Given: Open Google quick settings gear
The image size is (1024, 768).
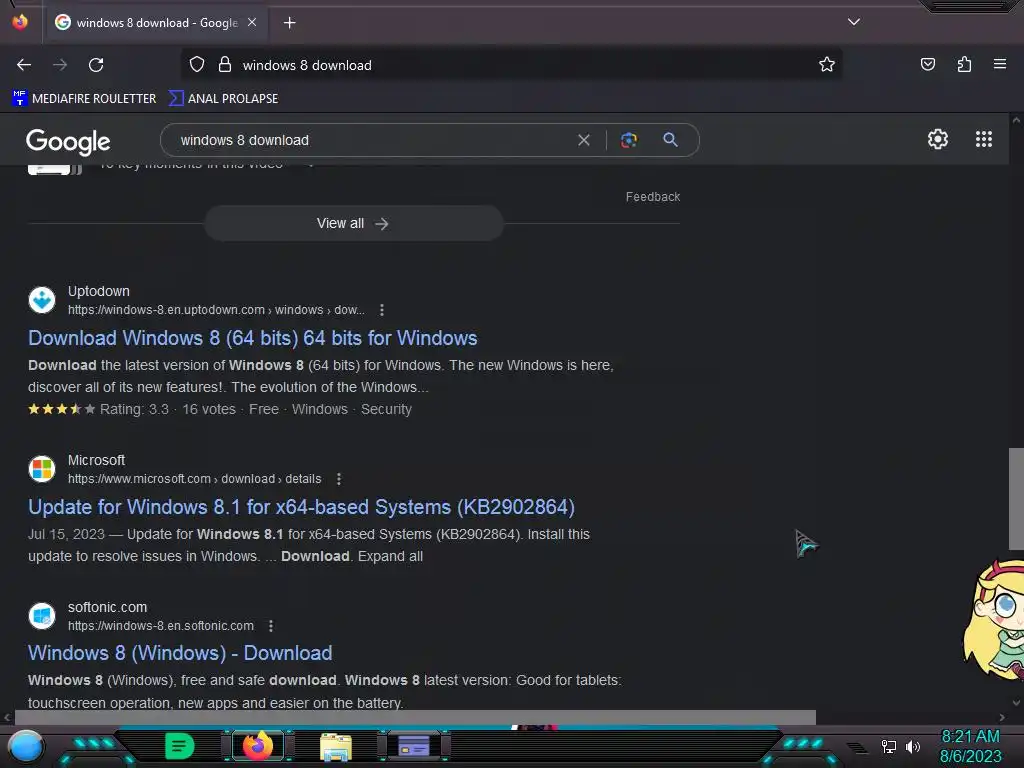Looking at the screenshot, I should tap(938, 139).
